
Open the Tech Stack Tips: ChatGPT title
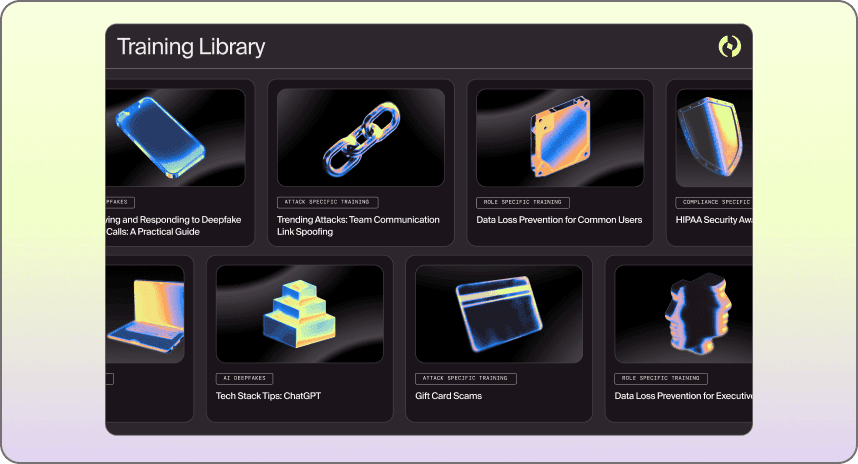coord(268,396)
